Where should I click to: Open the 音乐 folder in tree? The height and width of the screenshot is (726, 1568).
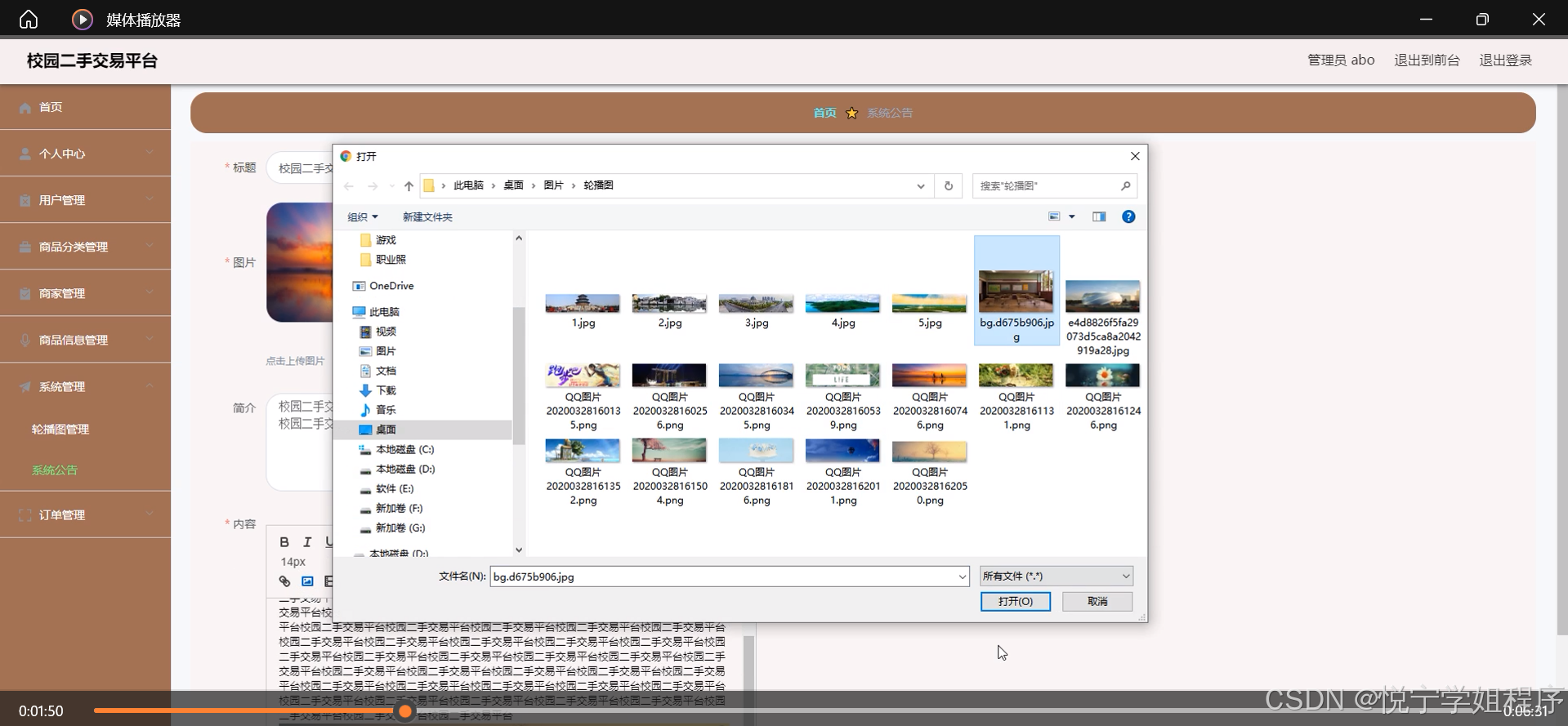click(x=378, y=410)
